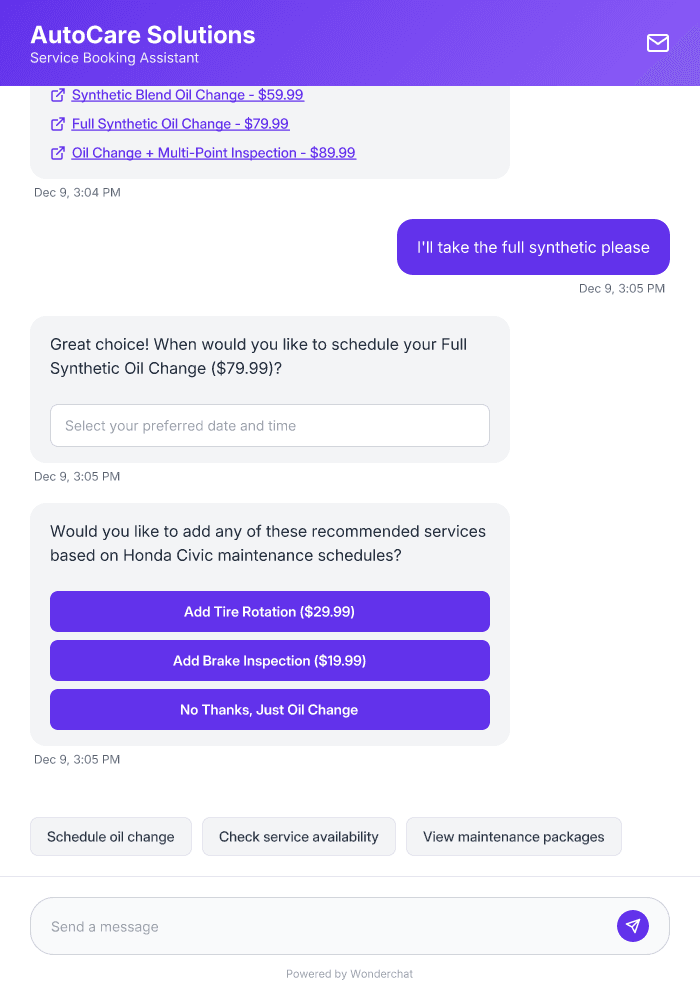This screenshot has width=700, height=1000.
Task: Click the external link icon beside Full Synthetic
Action: click(58, 123)
